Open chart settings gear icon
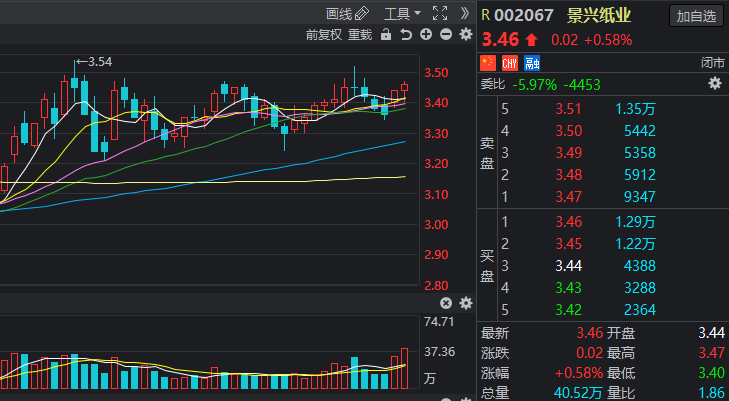Screen dimensions: 729x401 [466, 34]
